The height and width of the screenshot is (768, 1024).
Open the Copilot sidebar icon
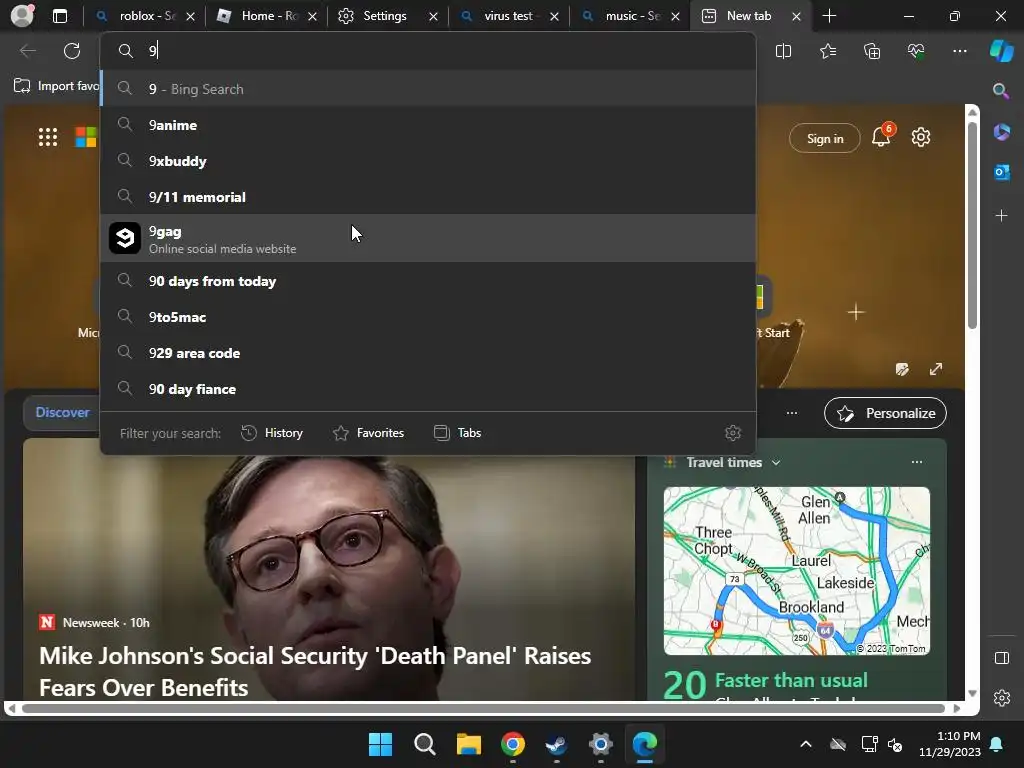click(x=1001, y=51)
